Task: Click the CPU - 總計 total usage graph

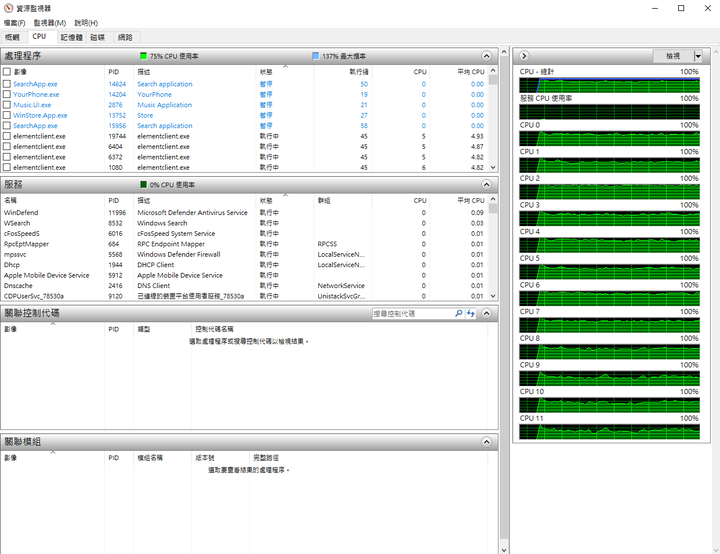Action: (609, 85)
